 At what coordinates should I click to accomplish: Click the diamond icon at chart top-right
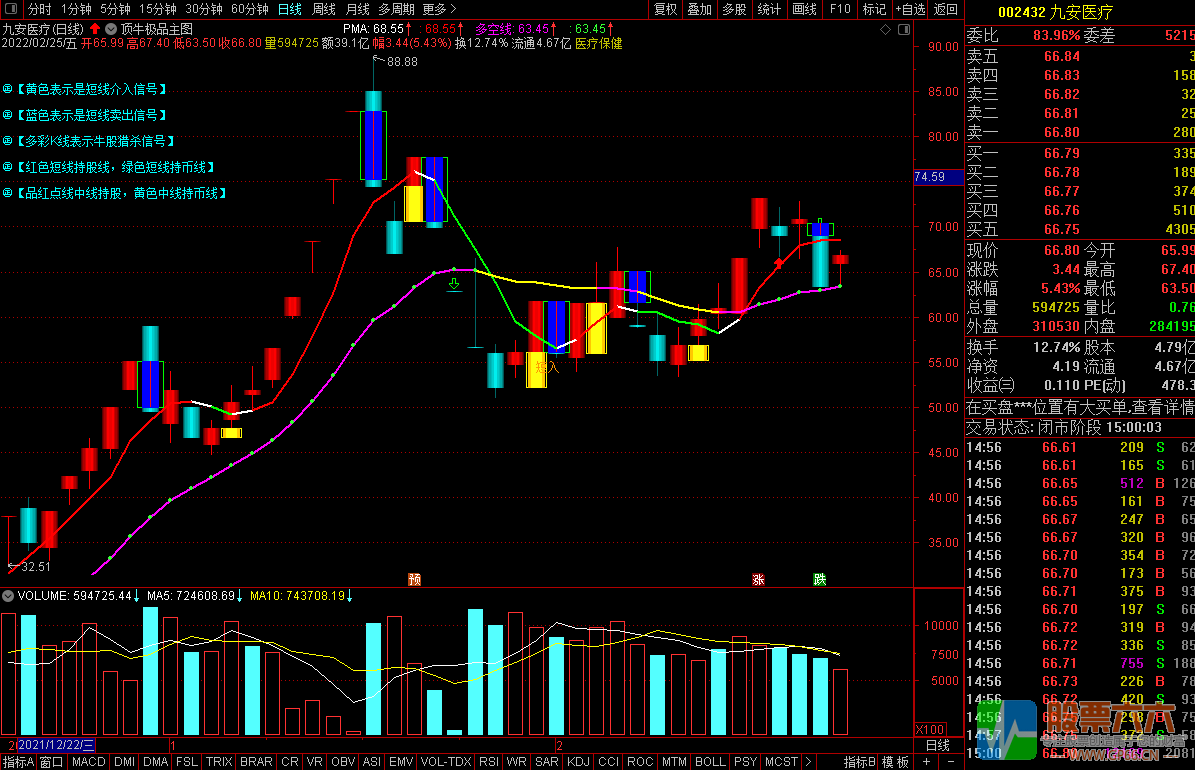pyautogui.click(x=885, y=31)
